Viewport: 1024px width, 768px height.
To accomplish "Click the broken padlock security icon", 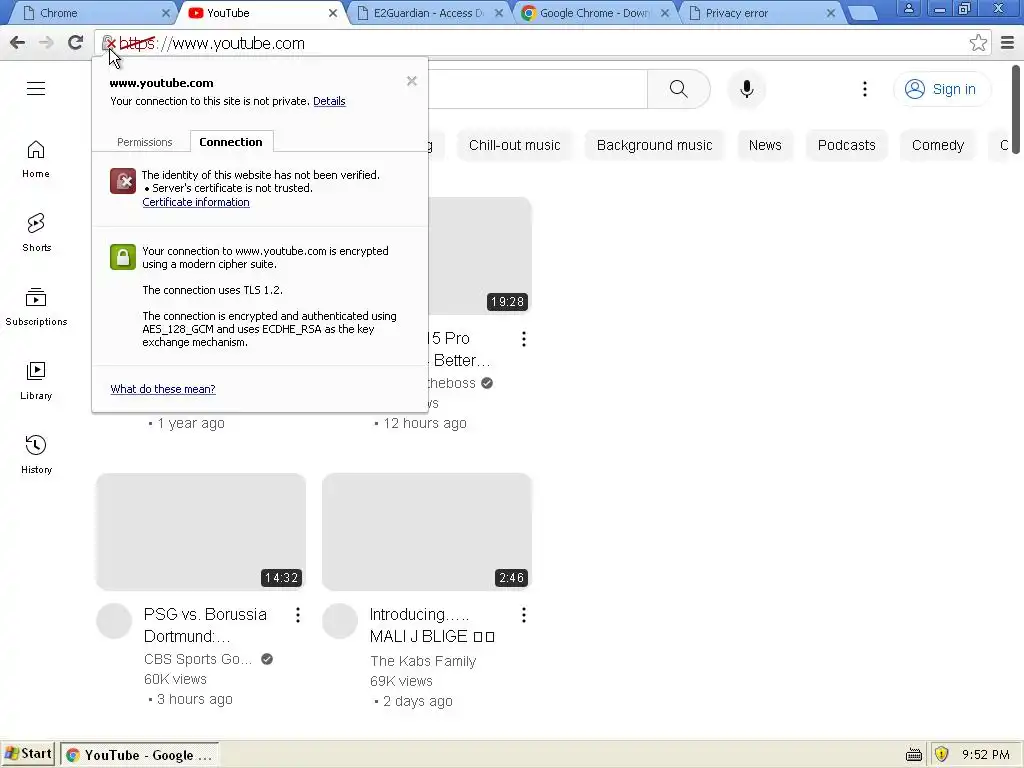I will click(108, 43).
